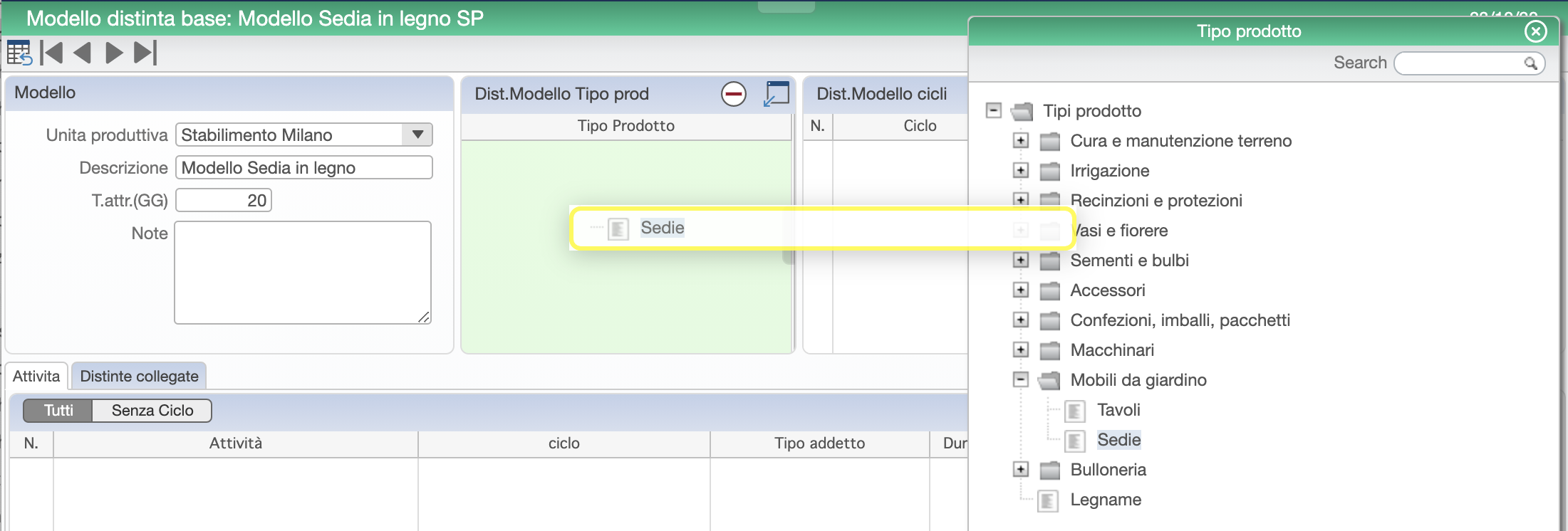
Task: Expand Cura e manutenzione terreno
Action: coord(1021,141)
